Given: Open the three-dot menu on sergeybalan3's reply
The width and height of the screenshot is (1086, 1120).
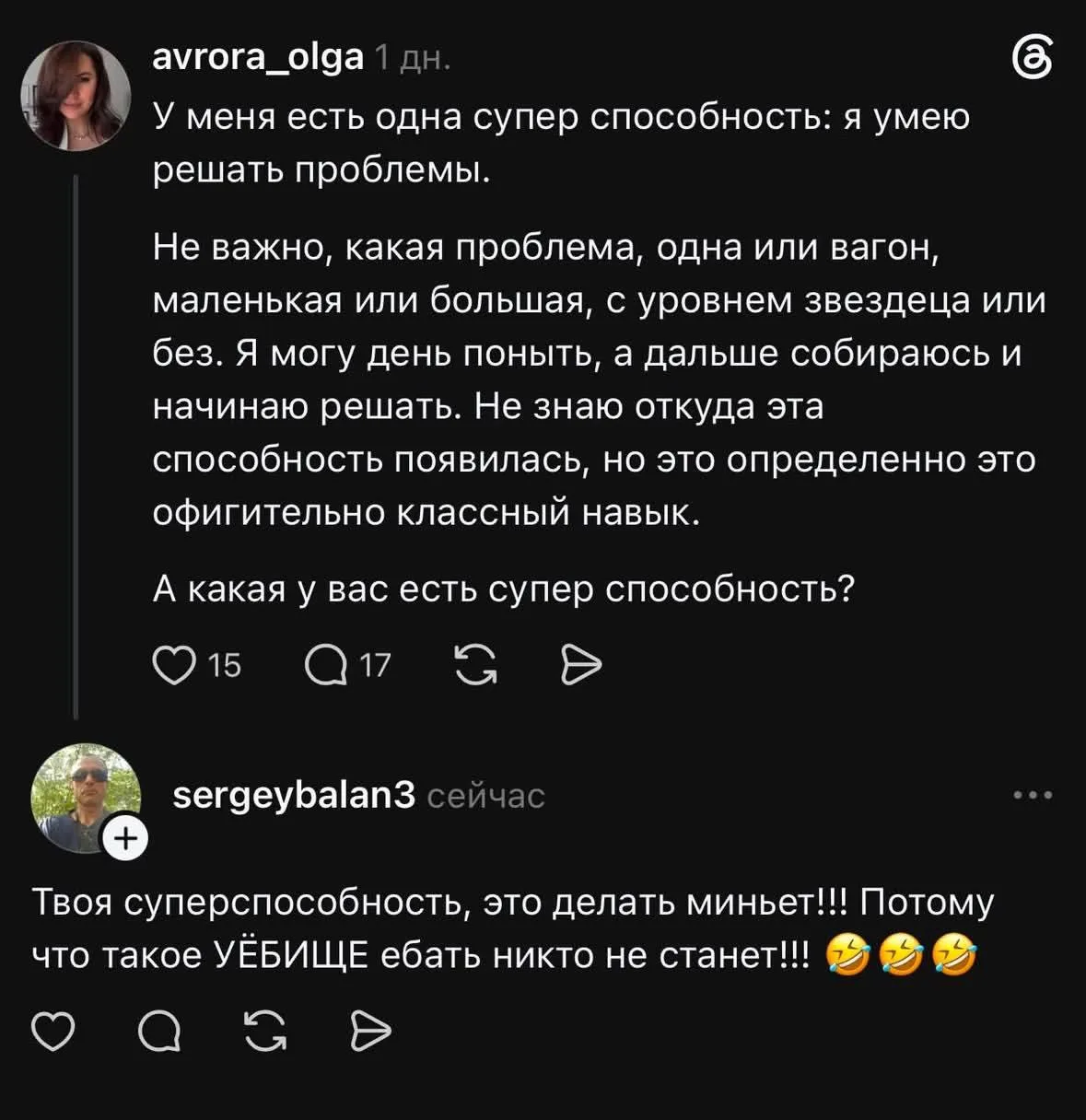Looking at the screenshot, I should click(x=1033, y=796).
